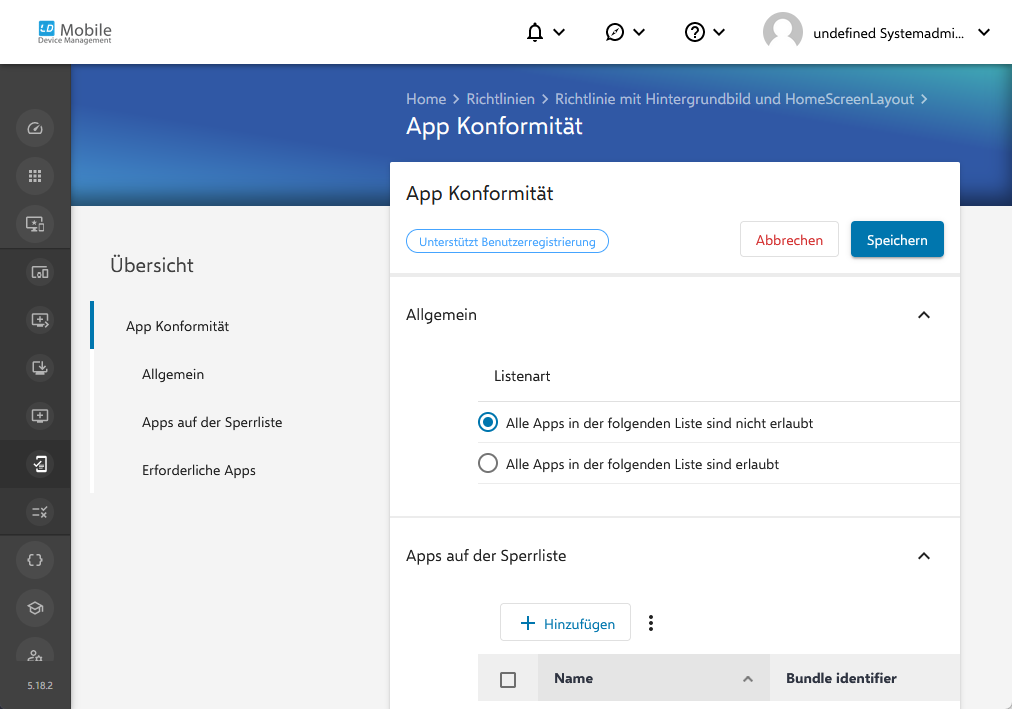The height and width of the screenshot is (709, 1012).
Task: Select Apps auf der Sperrliste in overview
Action: pos(212,423)
